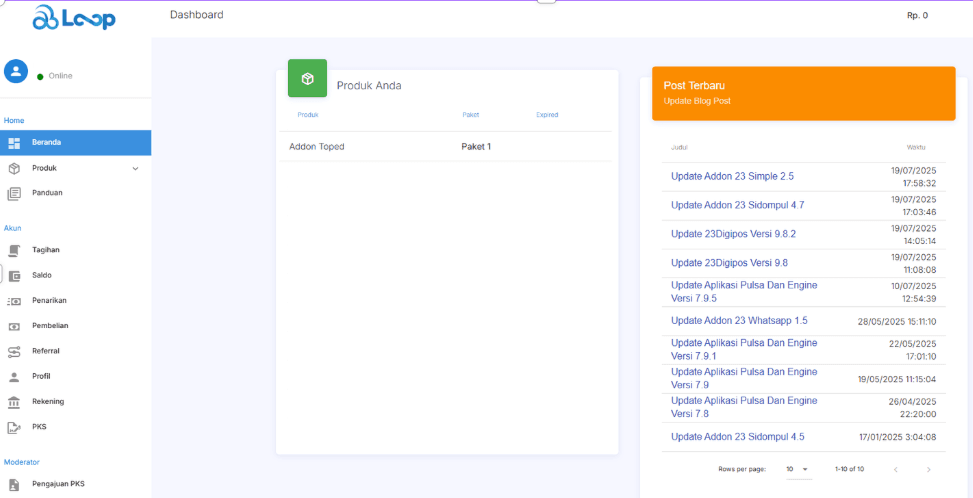Click the green Produk Anda box icon
This screenshot has width=973, height=498.
307,78
